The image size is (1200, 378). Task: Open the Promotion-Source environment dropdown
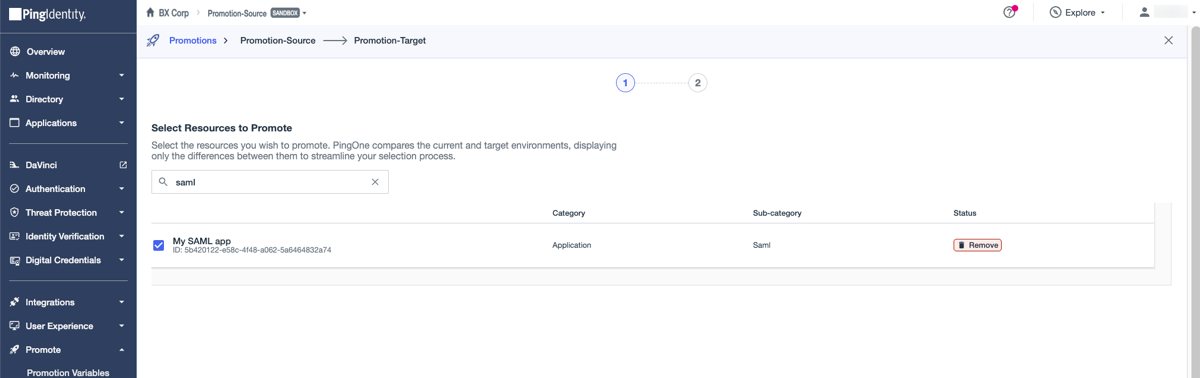[x=305, y=14]
